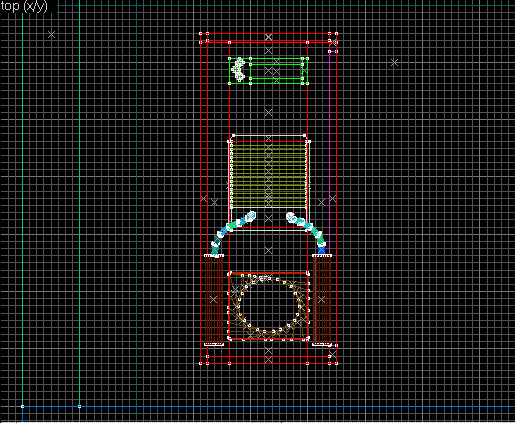Screen dimensions: 515x423
Task: Click the "top (x/y)" viewport label
Action: [24, 6]
